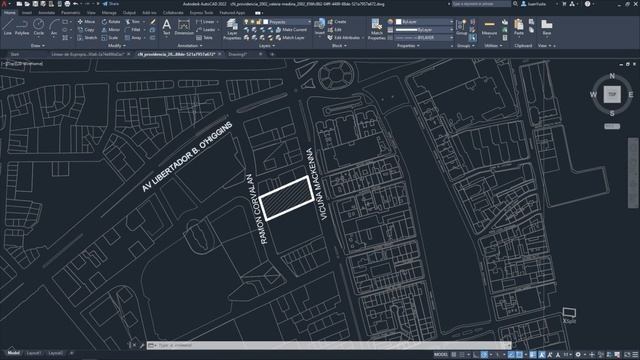Viewport: 640px width, 360px height.
Task: Toggle snap mode in status bar
Action: (462, 355)
